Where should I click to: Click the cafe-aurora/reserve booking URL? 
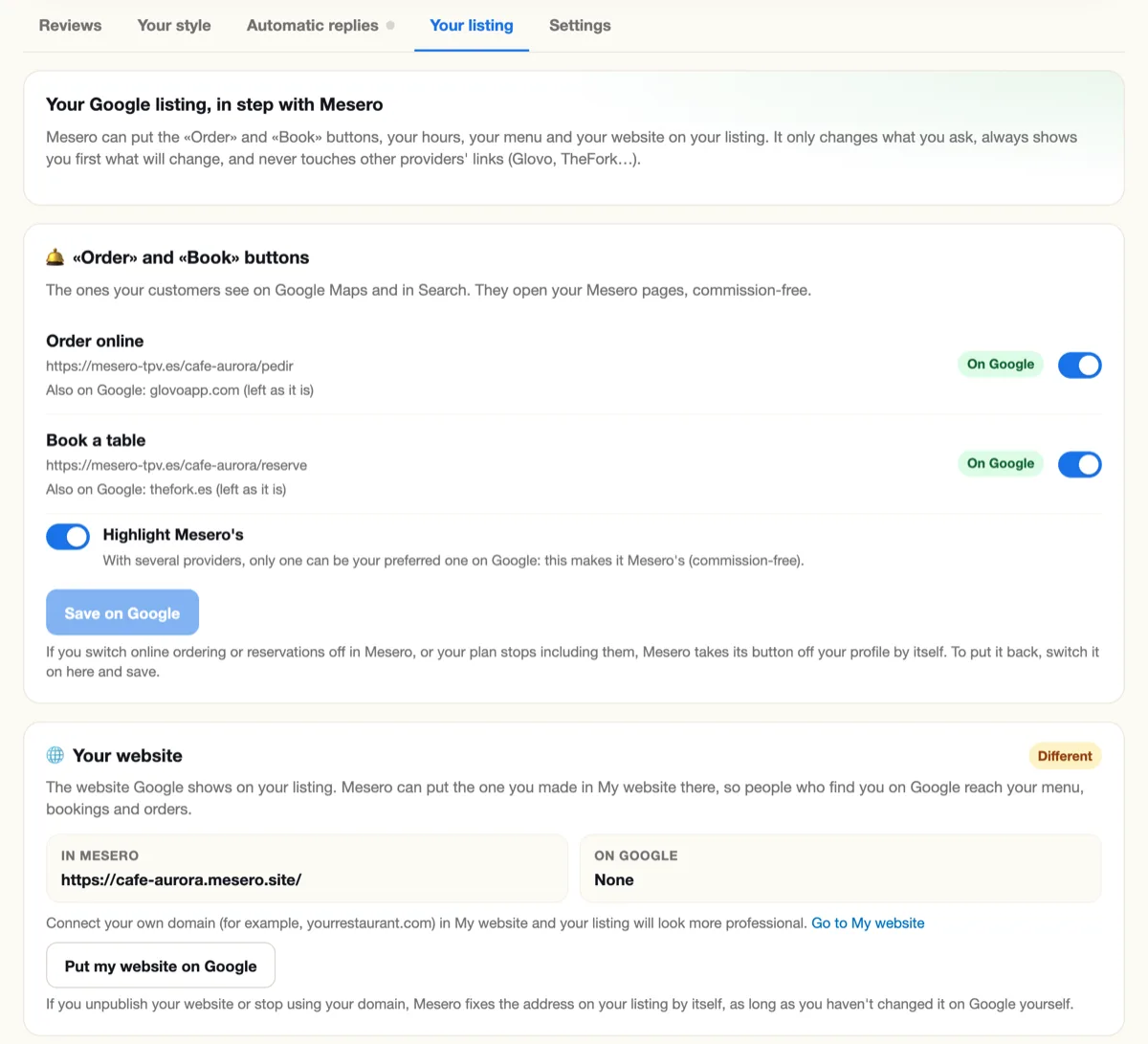point(176,465)
